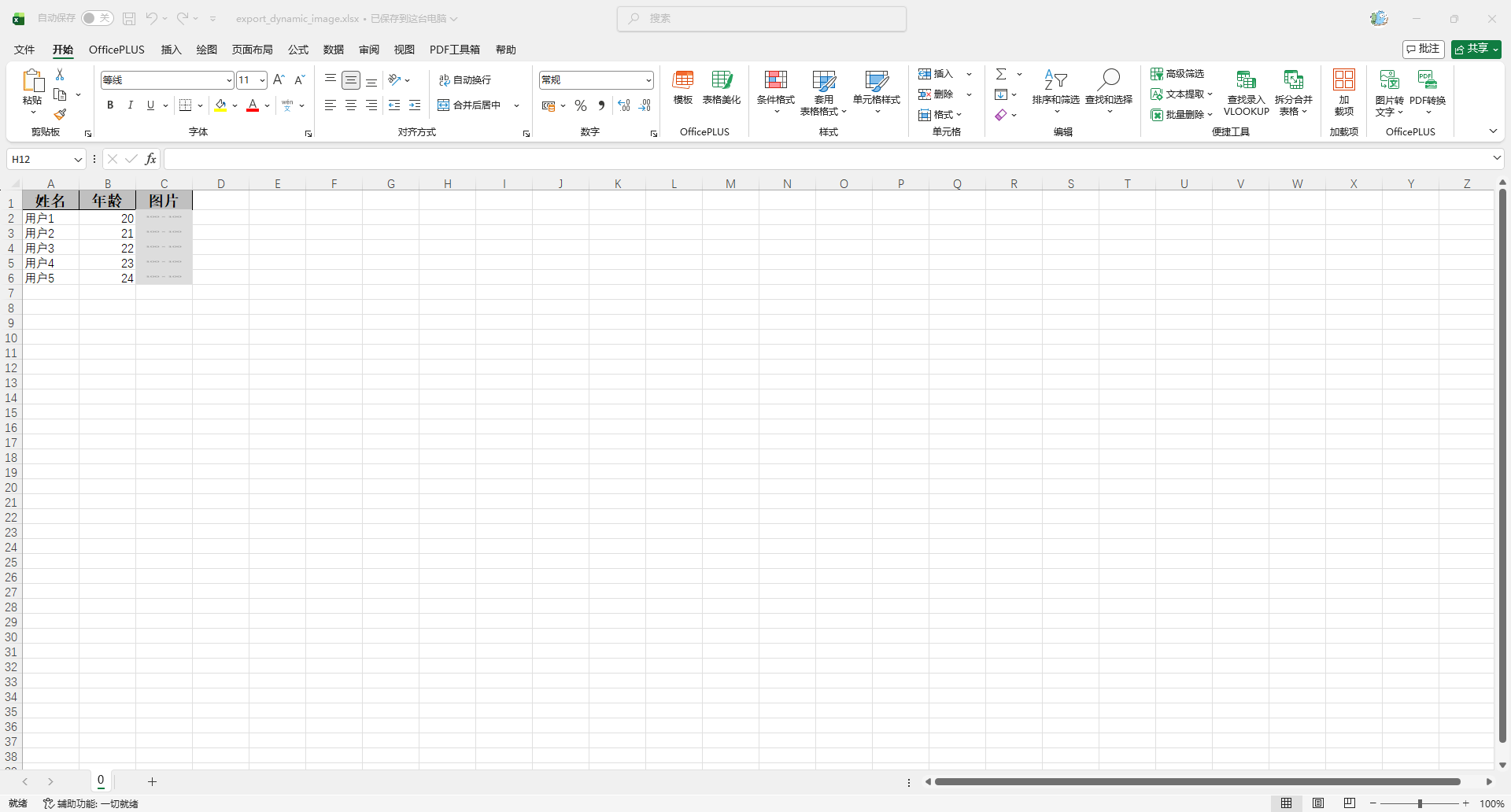Click the Conditional Formatting icon
1511x812 pixels.
click(x=775, y=80)
